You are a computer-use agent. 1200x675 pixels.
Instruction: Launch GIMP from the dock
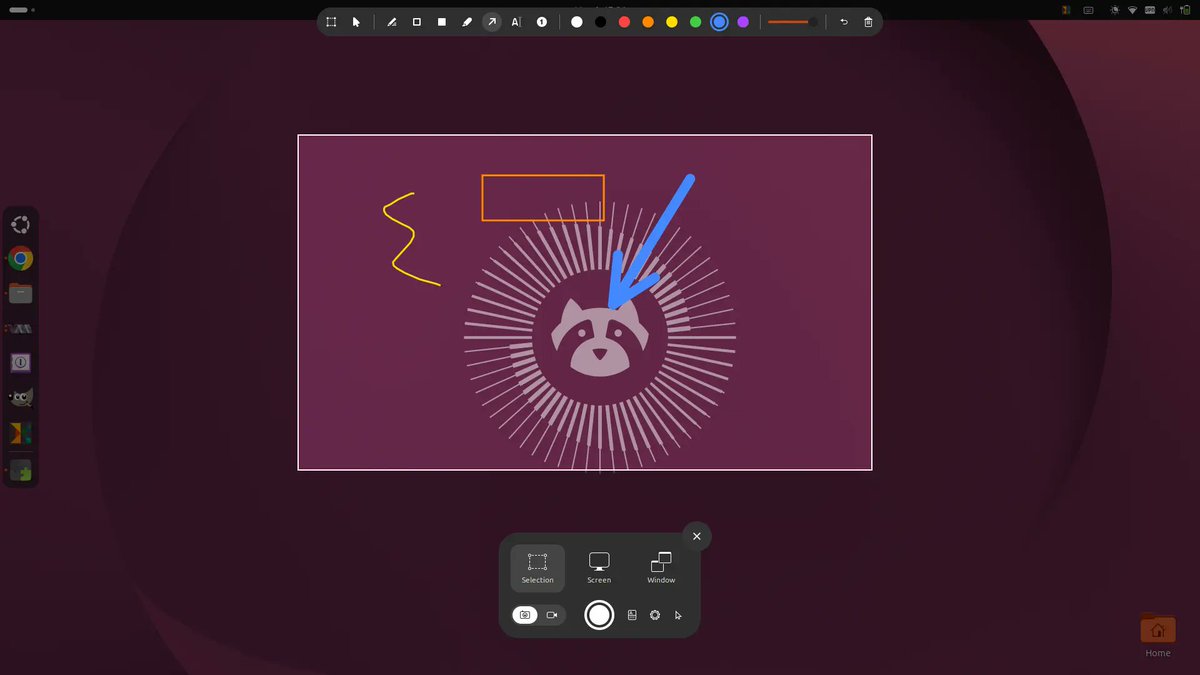(x=21, y=398)
